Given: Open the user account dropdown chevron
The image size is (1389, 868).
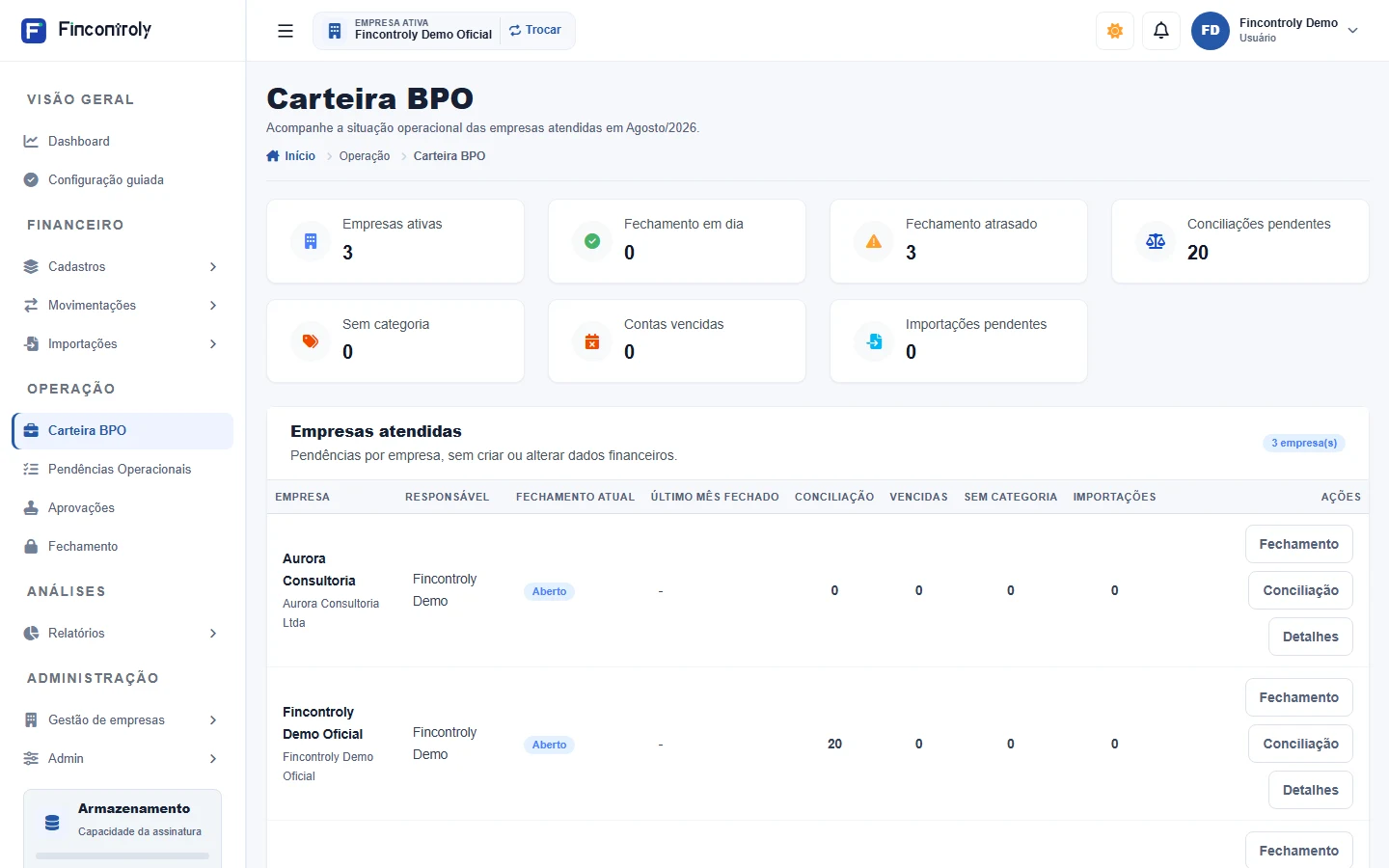Looking at the screenshot, I should point(1353,31).
